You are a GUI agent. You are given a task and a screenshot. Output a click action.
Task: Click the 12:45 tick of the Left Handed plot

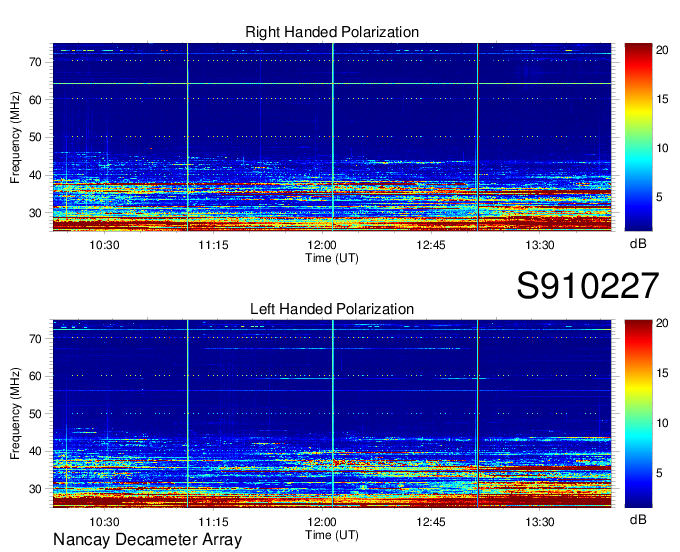pyautogui.click(x=431, y=522)
